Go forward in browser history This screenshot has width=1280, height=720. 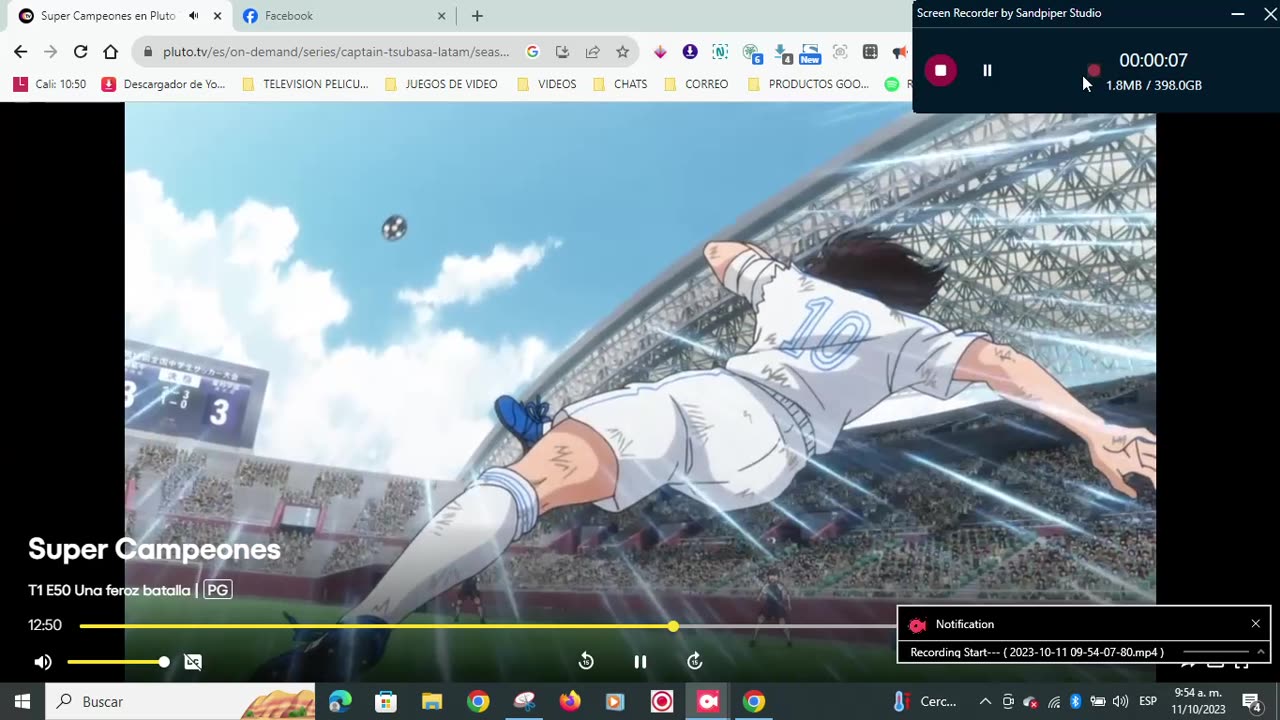coord(51,52)
